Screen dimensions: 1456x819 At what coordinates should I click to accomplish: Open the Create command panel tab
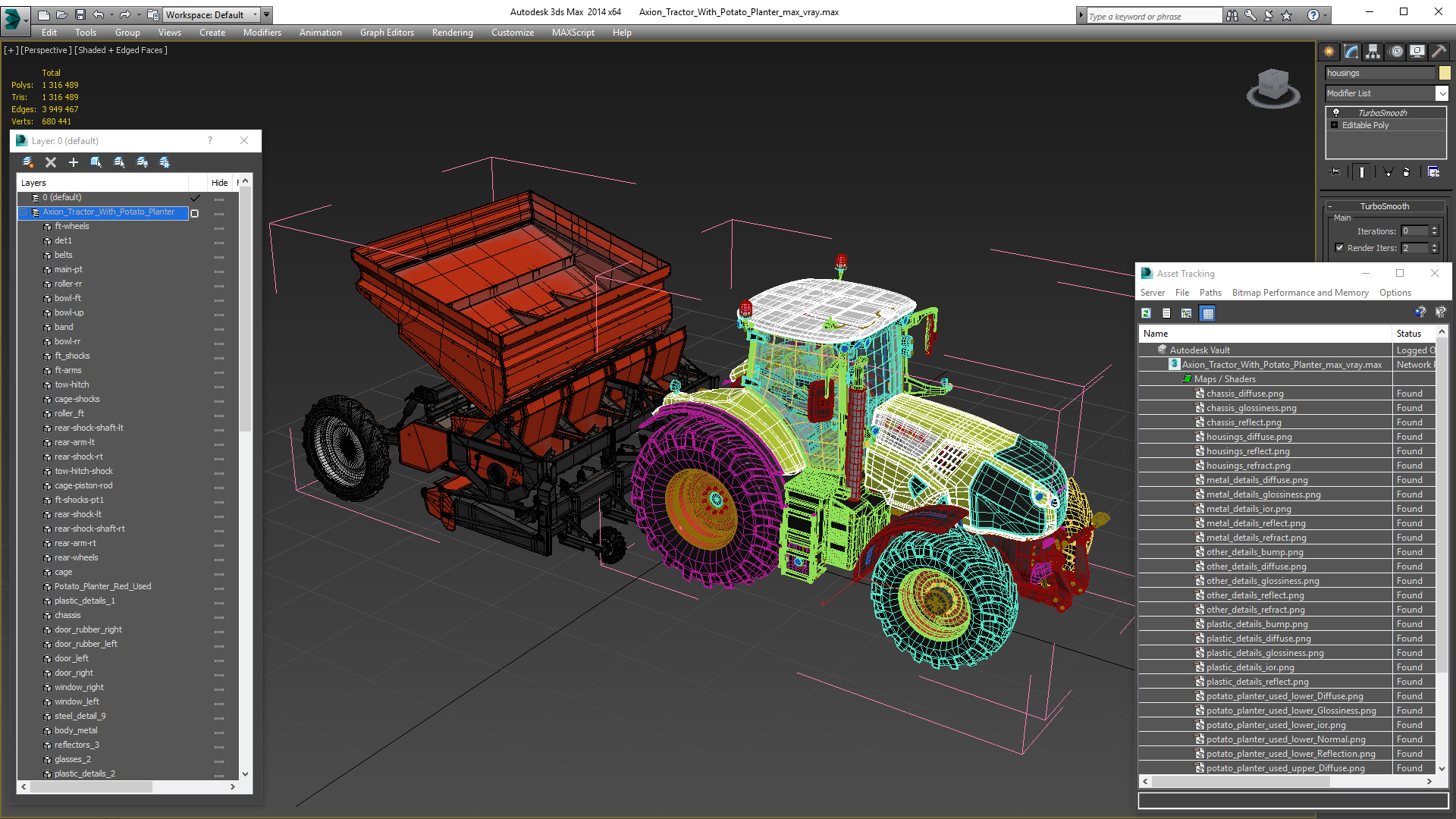coord(1329,52)
